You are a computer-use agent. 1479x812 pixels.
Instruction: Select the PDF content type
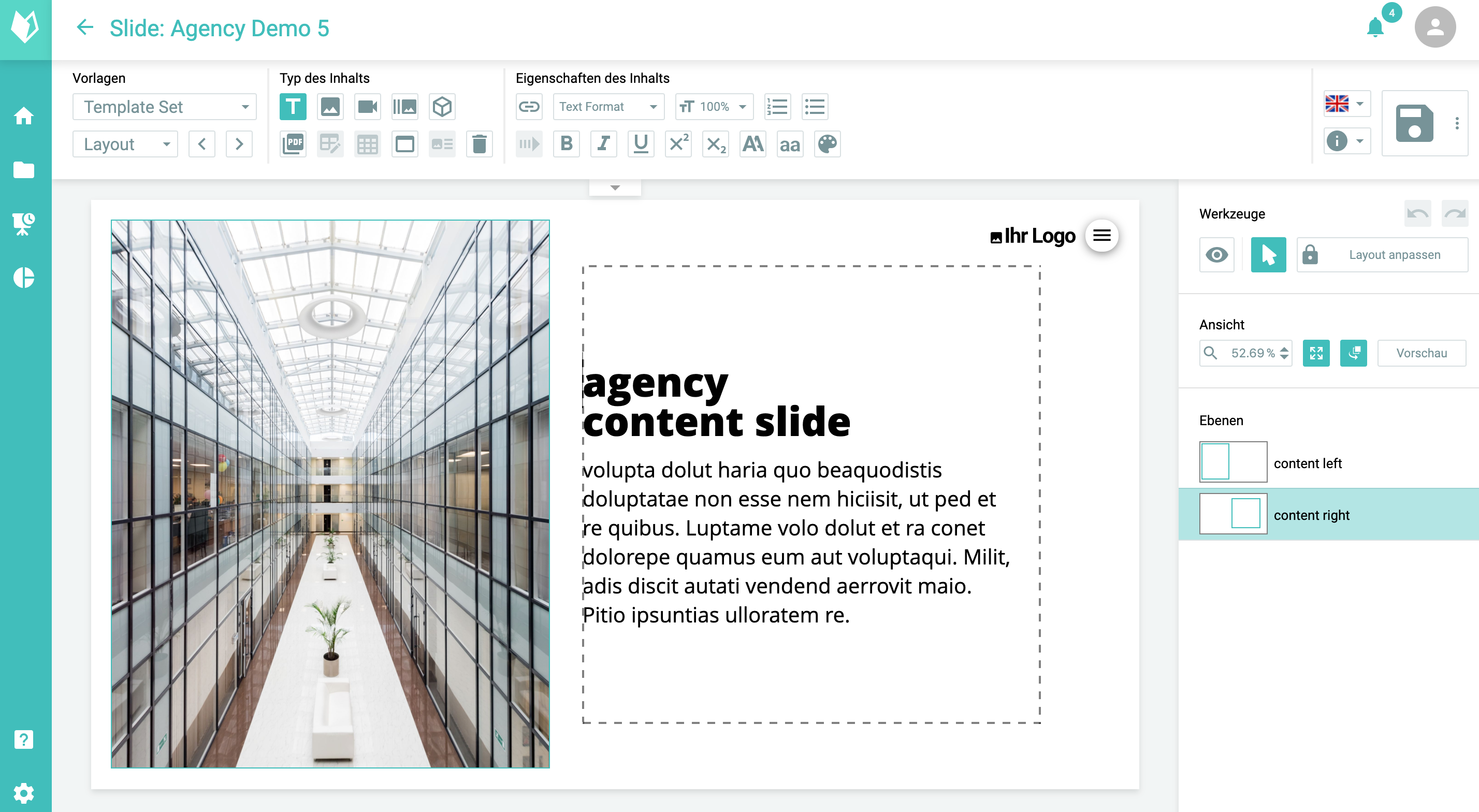tap(293, 143)
